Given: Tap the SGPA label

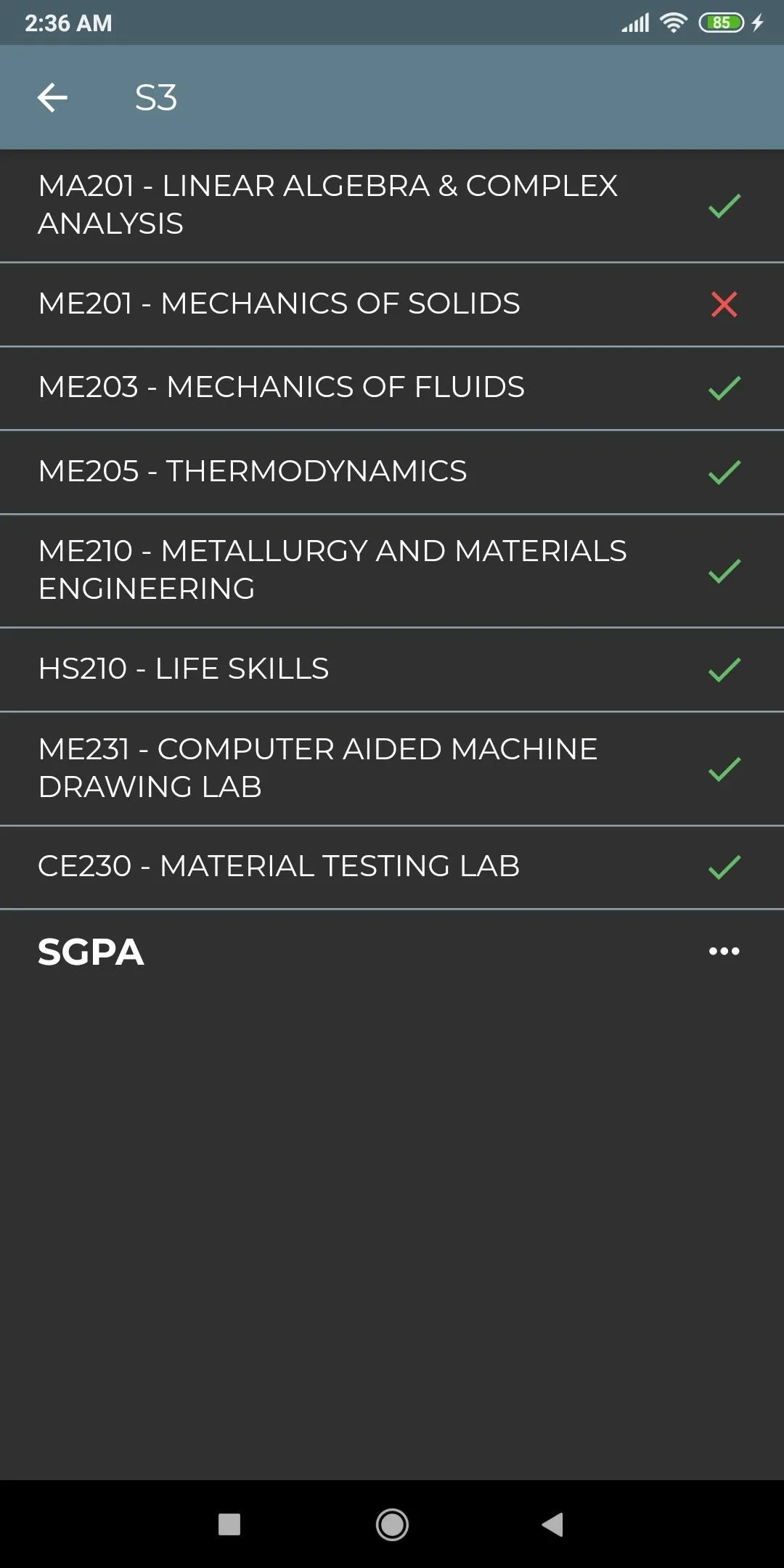Looking at the screenshot, I should pos(91,952).
